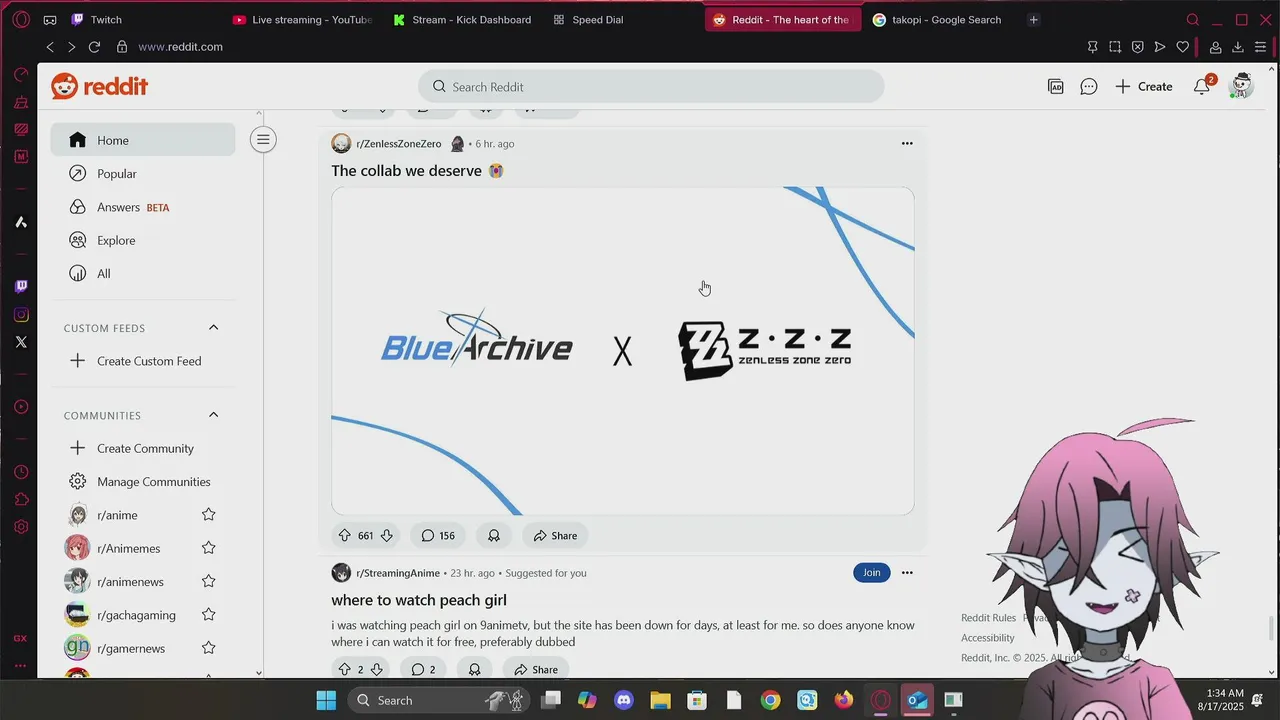
Task: Click the Create post button
Action: point(1144,87)
